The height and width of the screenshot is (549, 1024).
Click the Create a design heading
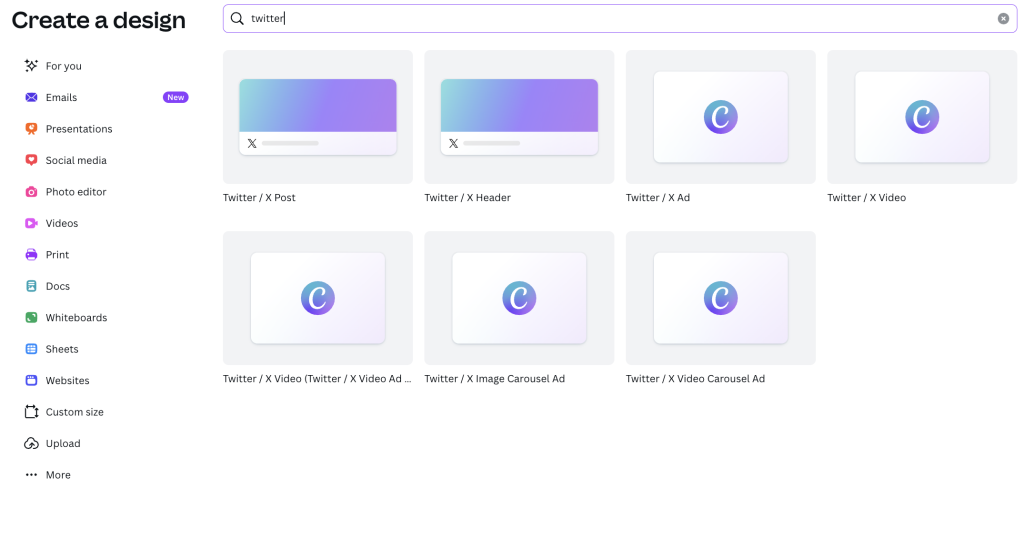pos(99,20)
